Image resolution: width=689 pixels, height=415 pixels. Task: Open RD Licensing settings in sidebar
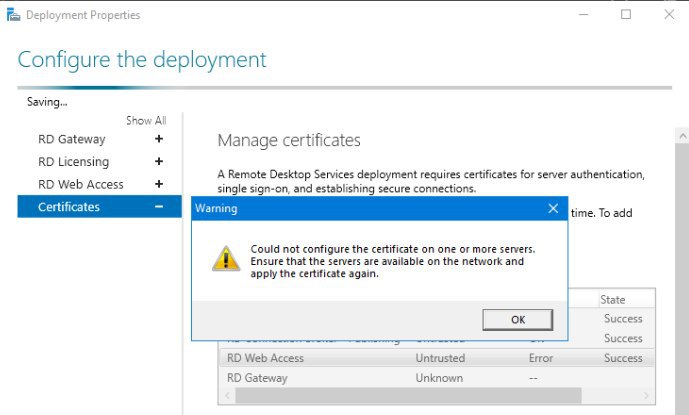point(73,162)
